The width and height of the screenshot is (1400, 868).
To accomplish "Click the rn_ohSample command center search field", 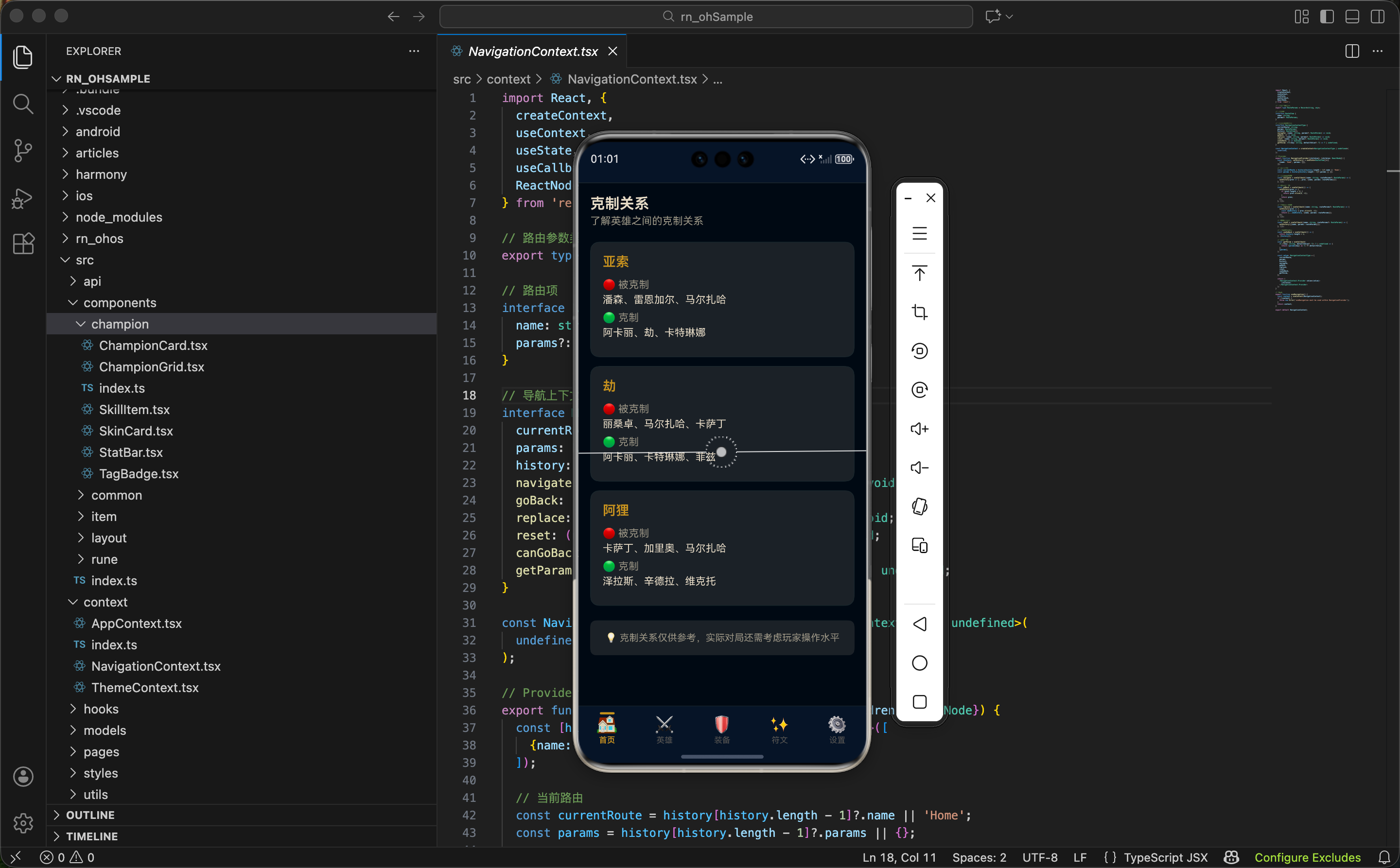I will 706,17.
